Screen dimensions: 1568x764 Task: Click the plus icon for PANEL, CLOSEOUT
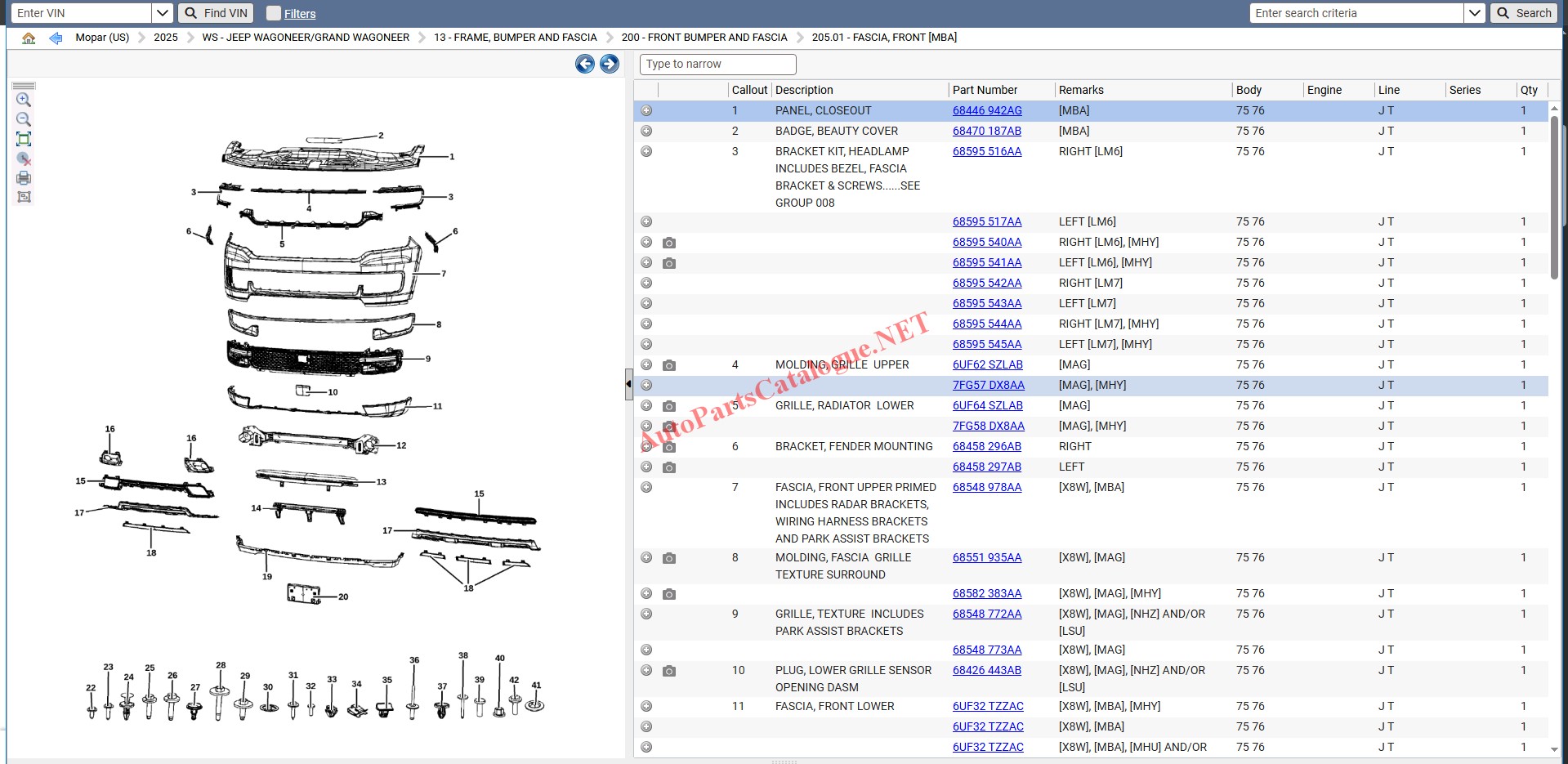(x=646, y=110)
